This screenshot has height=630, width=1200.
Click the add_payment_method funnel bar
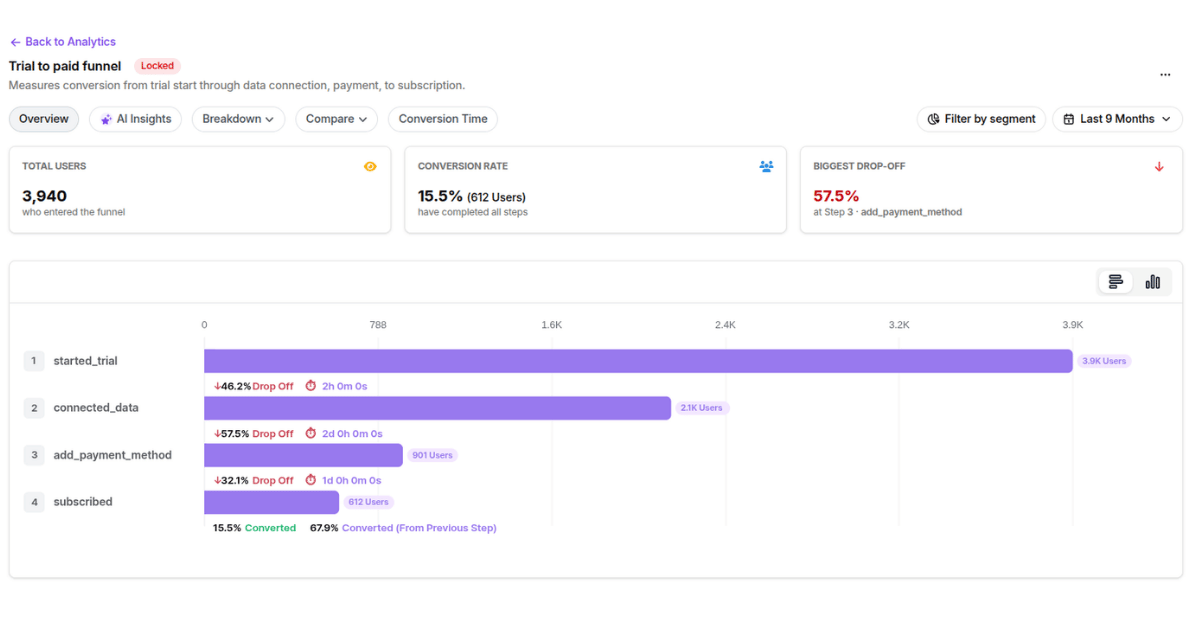coord(303,455)
